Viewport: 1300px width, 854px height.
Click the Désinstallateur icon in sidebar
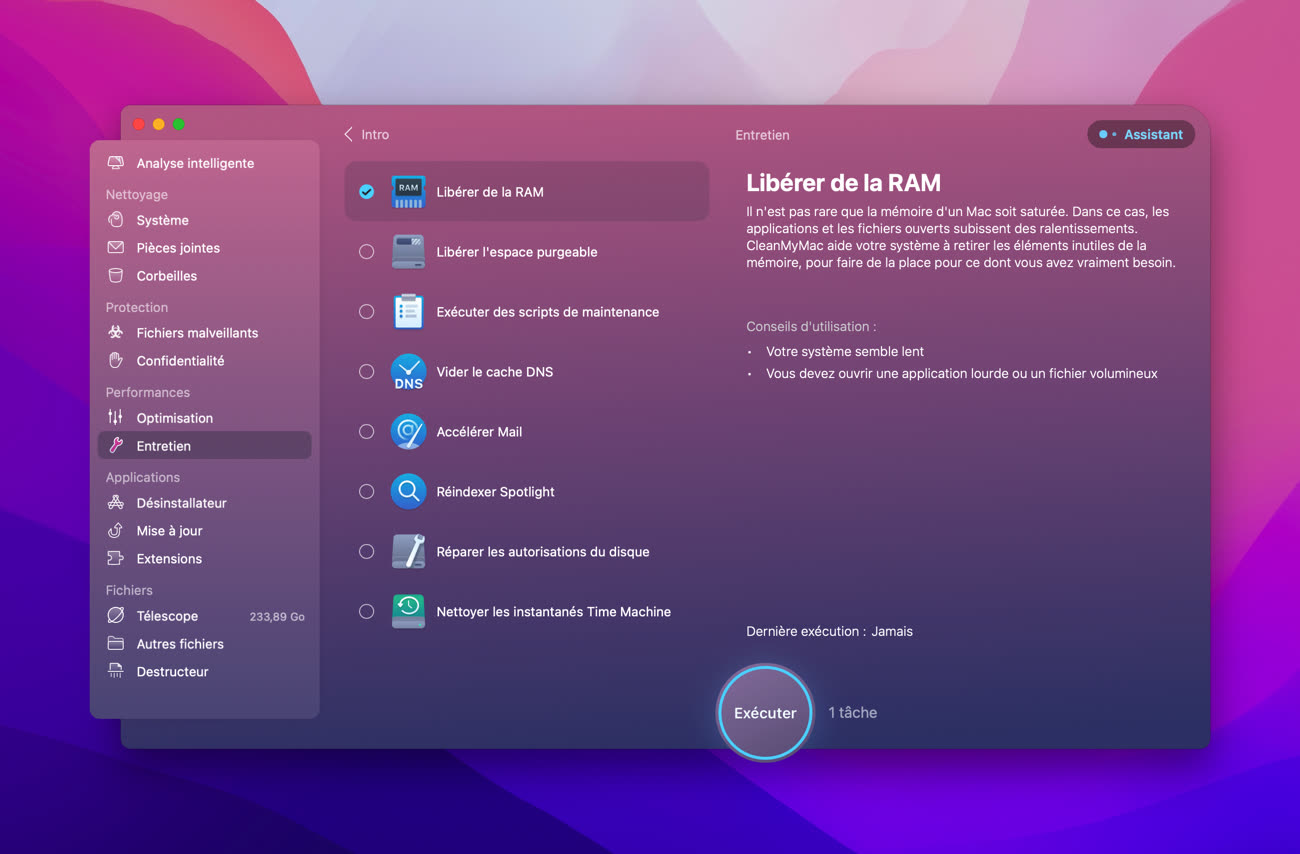click(116, 503)
